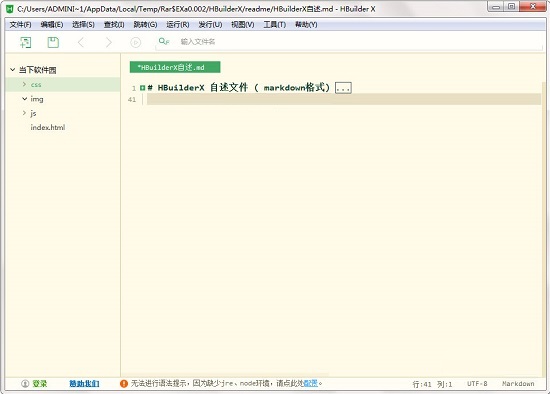
Task: Click the 行:41 列:1 cursor position indicator
Action: [x=432, y=384]
